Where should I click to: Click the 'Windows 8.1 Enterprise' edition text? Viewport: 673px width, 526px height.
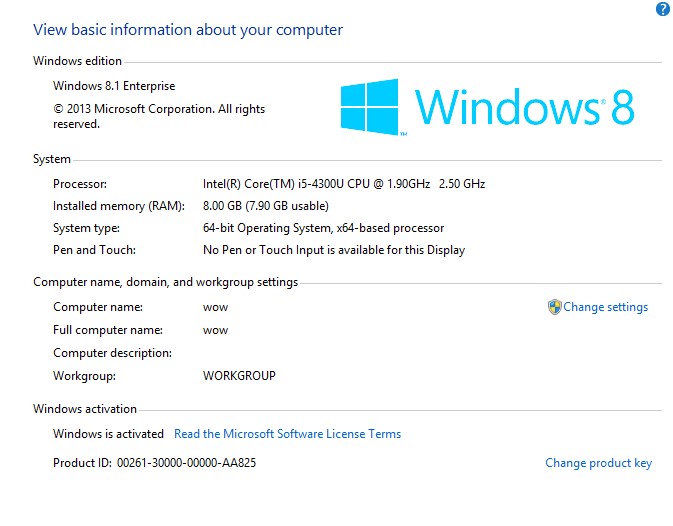coord(114,86)
